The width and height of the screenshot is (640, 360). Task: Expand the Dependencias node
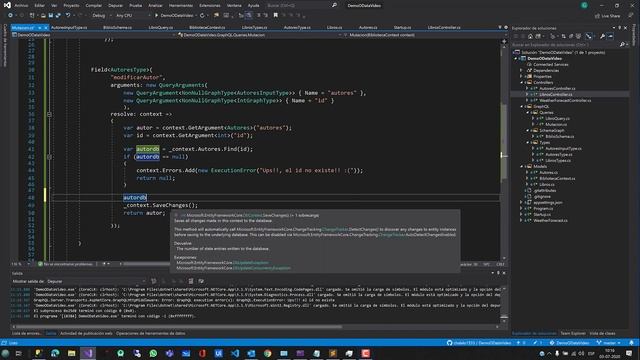click(x=521, y=70)
